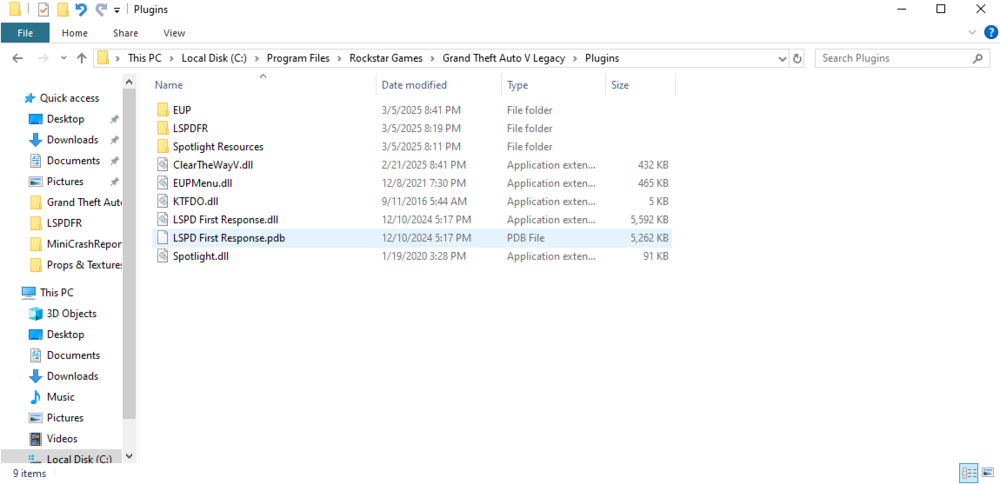Click the magnifying glass search icon
The width and height of the screenshot is (1000, 484).
[x=977, y=58]
